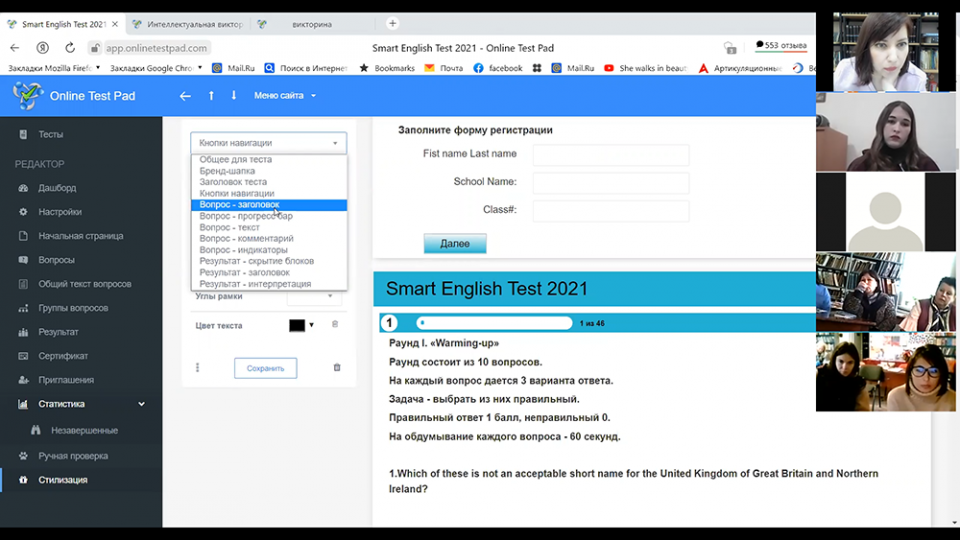Click the Группы вопросов icon
Viewport: 960px width, 540px height.
point(23,308)
